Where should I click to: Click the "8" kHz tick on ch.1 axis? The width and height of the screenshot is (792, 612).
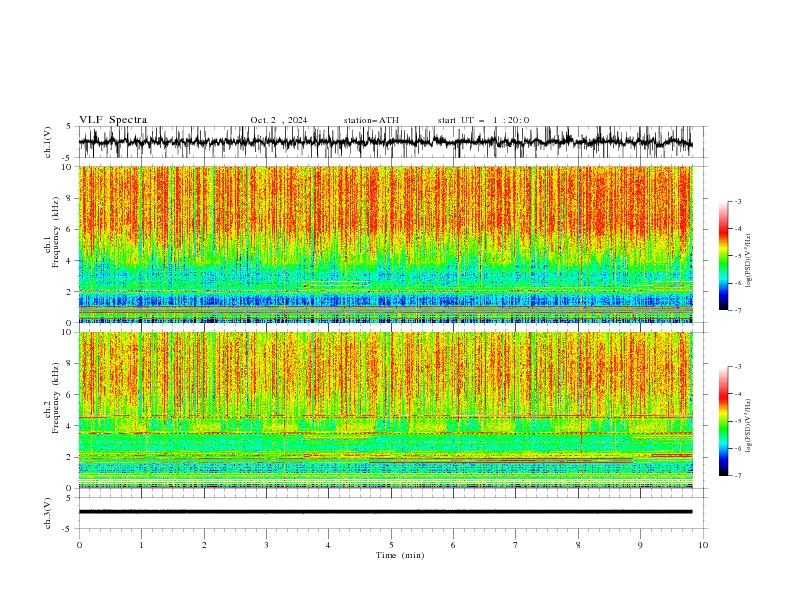[71, 198]
